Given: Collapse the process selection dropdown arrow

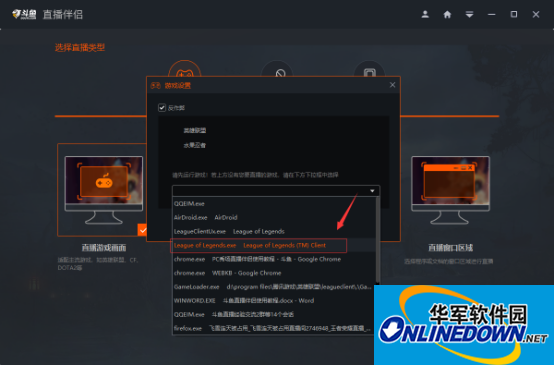Looking at the screenshot, I should [372, 191].
